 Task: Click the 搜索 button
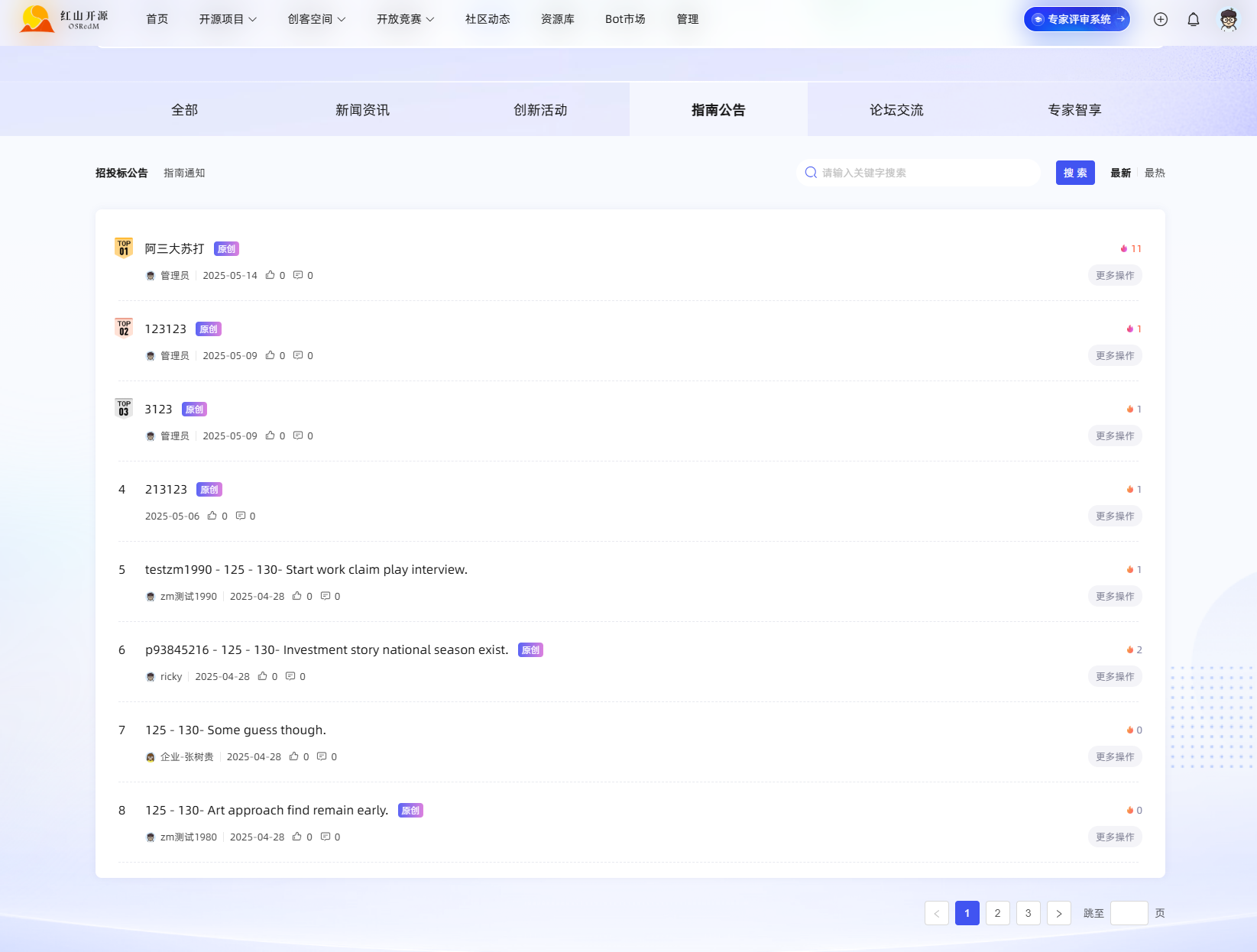(x=1075, y=173)
